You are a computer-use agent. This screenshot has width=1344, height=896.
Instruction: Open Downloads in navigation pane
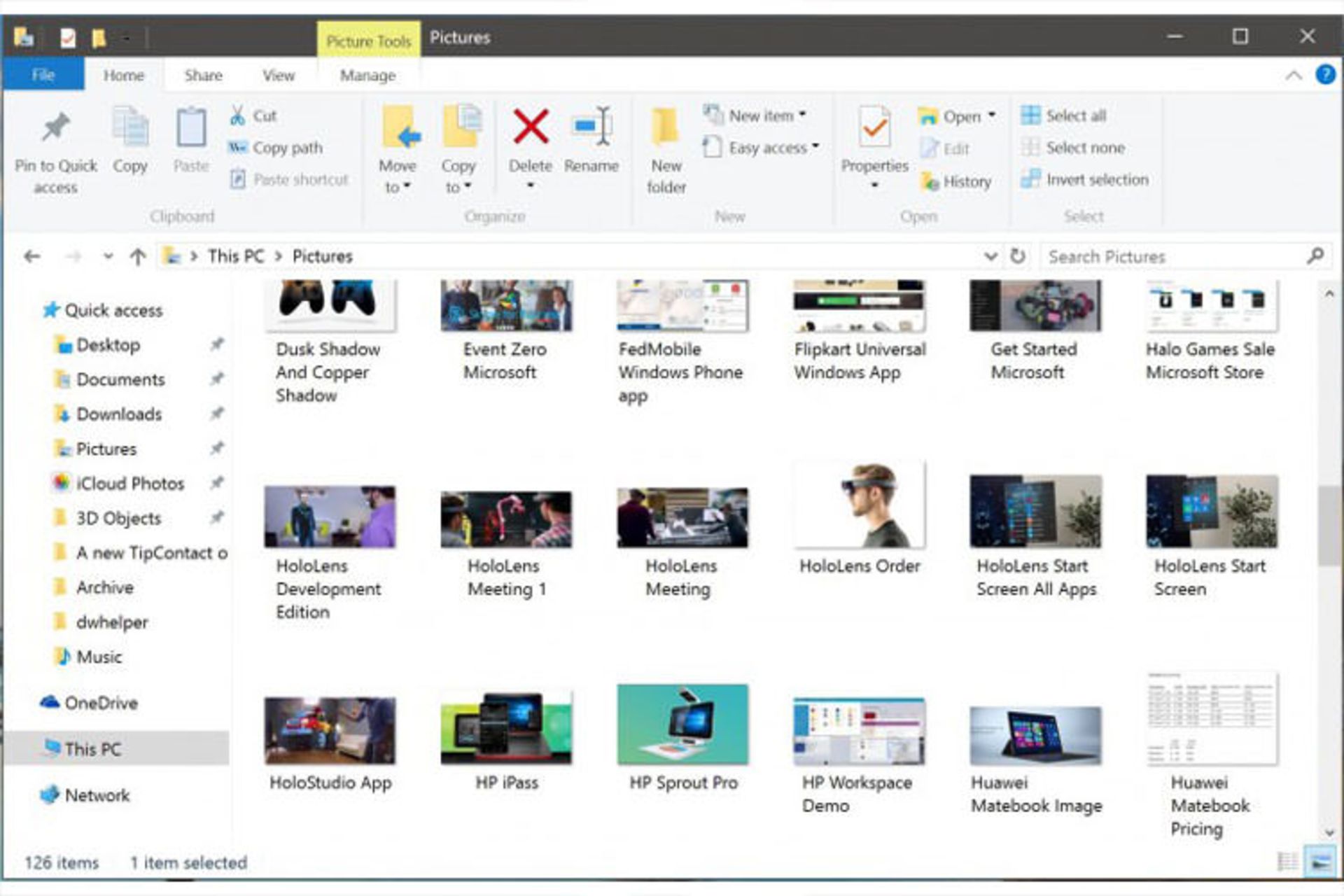tap(108, 414)
